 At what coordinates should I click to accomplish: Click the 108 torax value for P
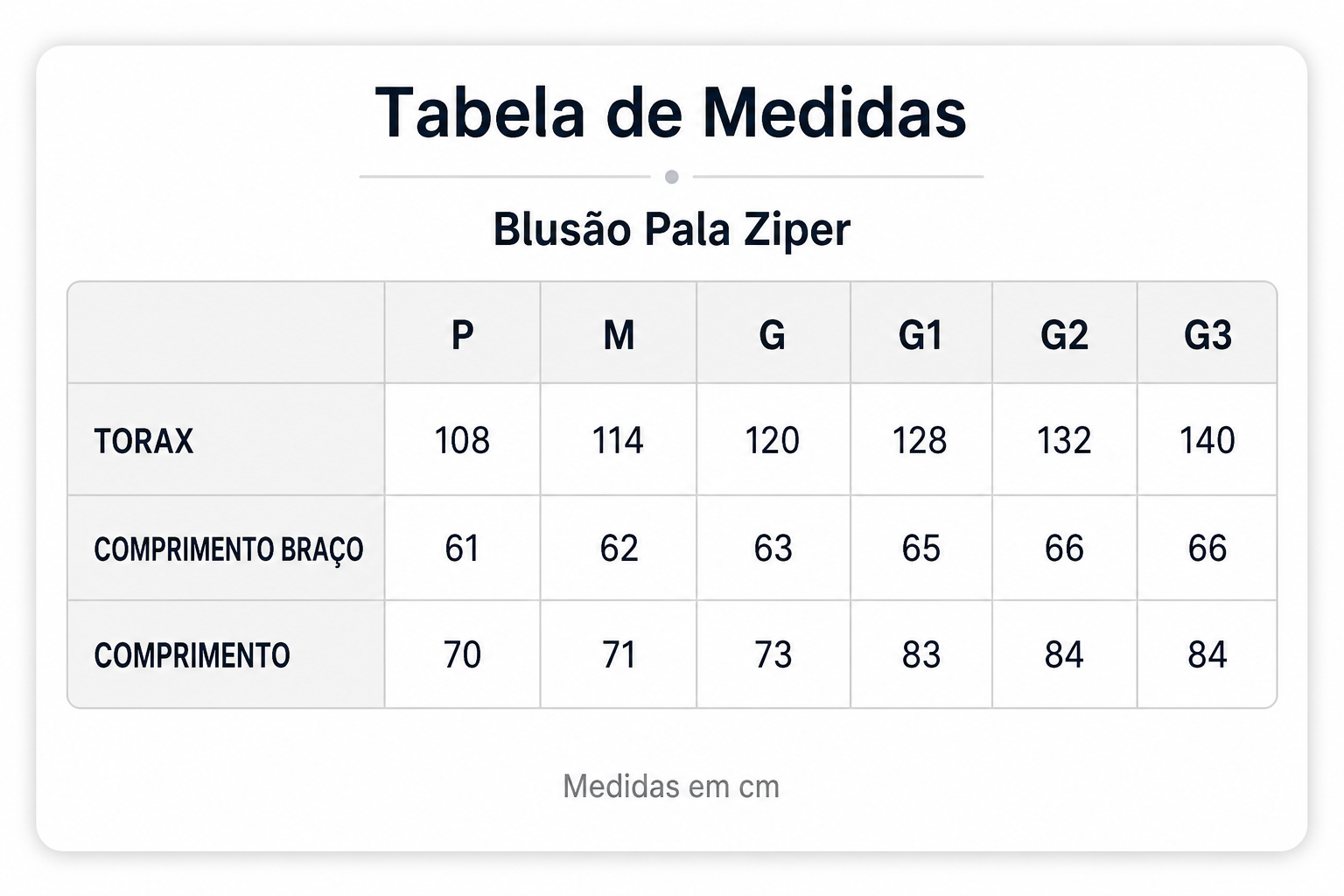[462, 439]
